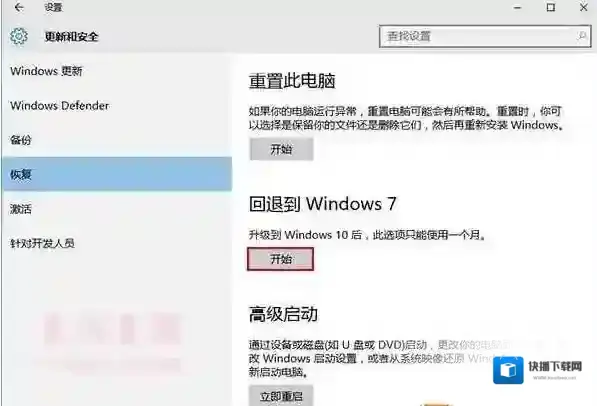The image size is (597, 406).
Task: Minimize the Settings window
Action: pos(517,7)
